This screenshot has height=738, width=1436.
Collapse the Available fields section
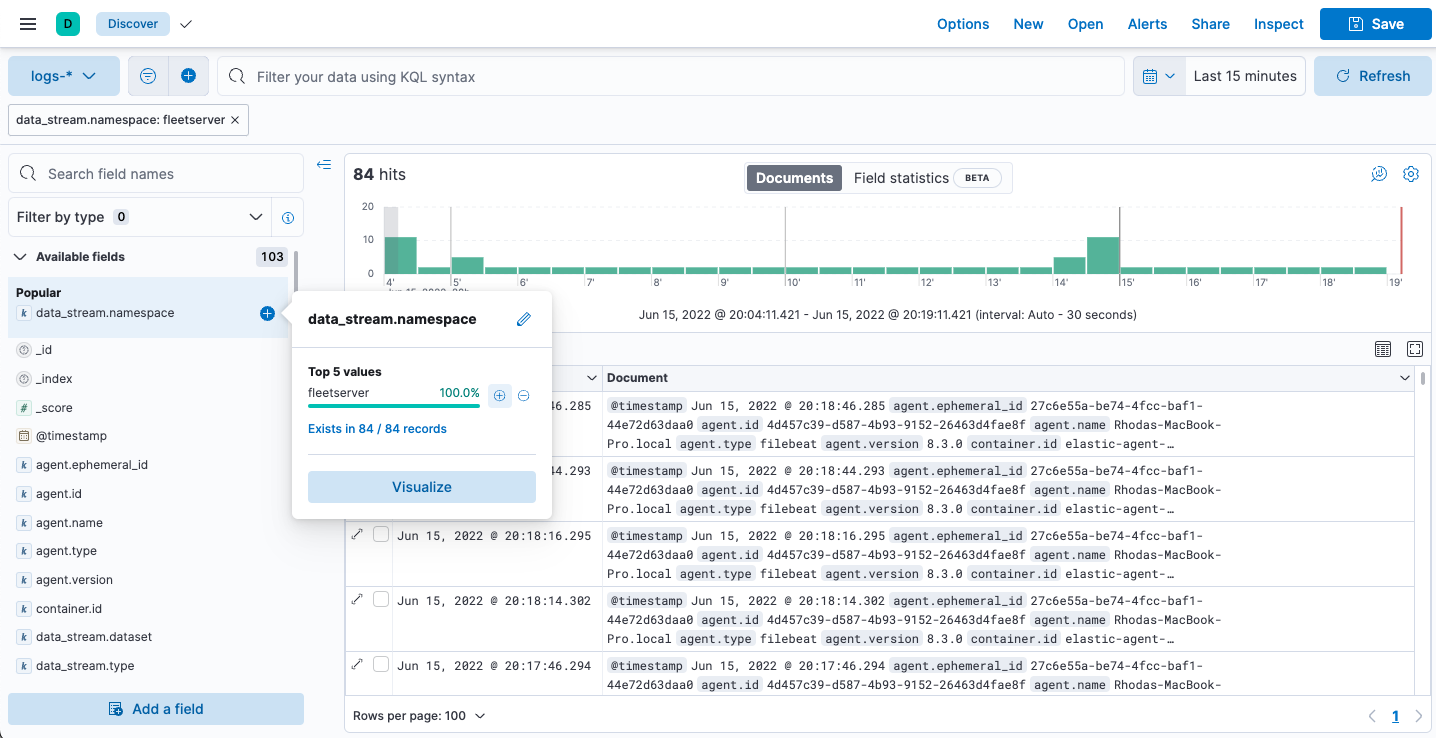pos(20,256)
